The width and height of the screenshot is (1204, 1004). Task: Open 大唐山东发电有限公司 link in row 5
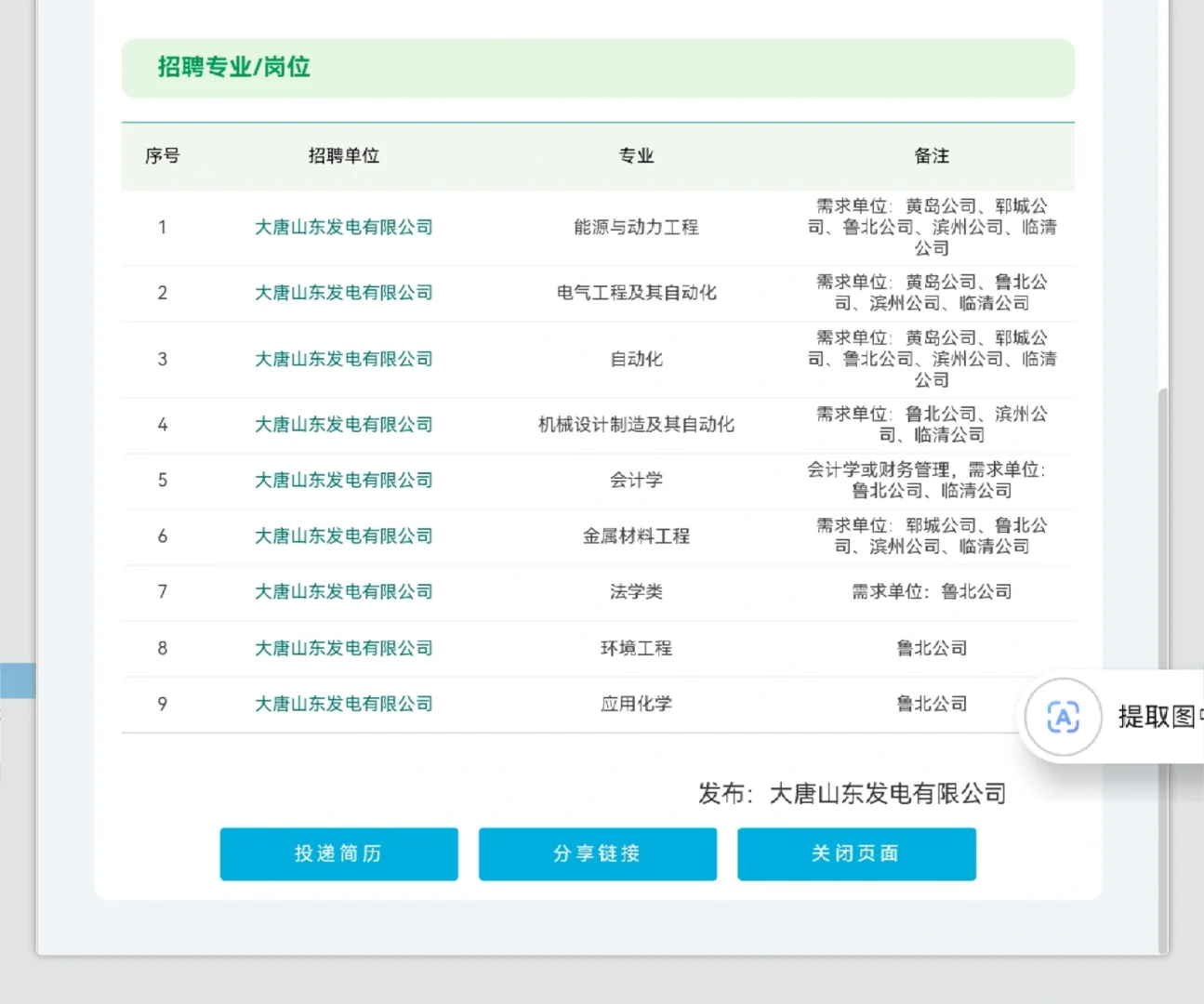(x=344, y=481)
